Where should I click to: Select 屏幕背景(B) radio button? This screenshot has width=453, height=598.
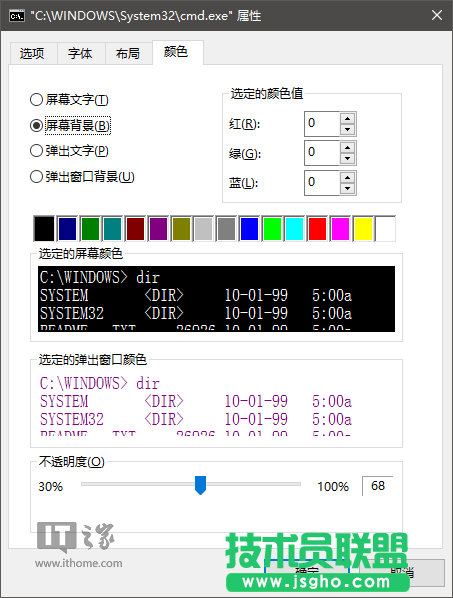point(70,125)
